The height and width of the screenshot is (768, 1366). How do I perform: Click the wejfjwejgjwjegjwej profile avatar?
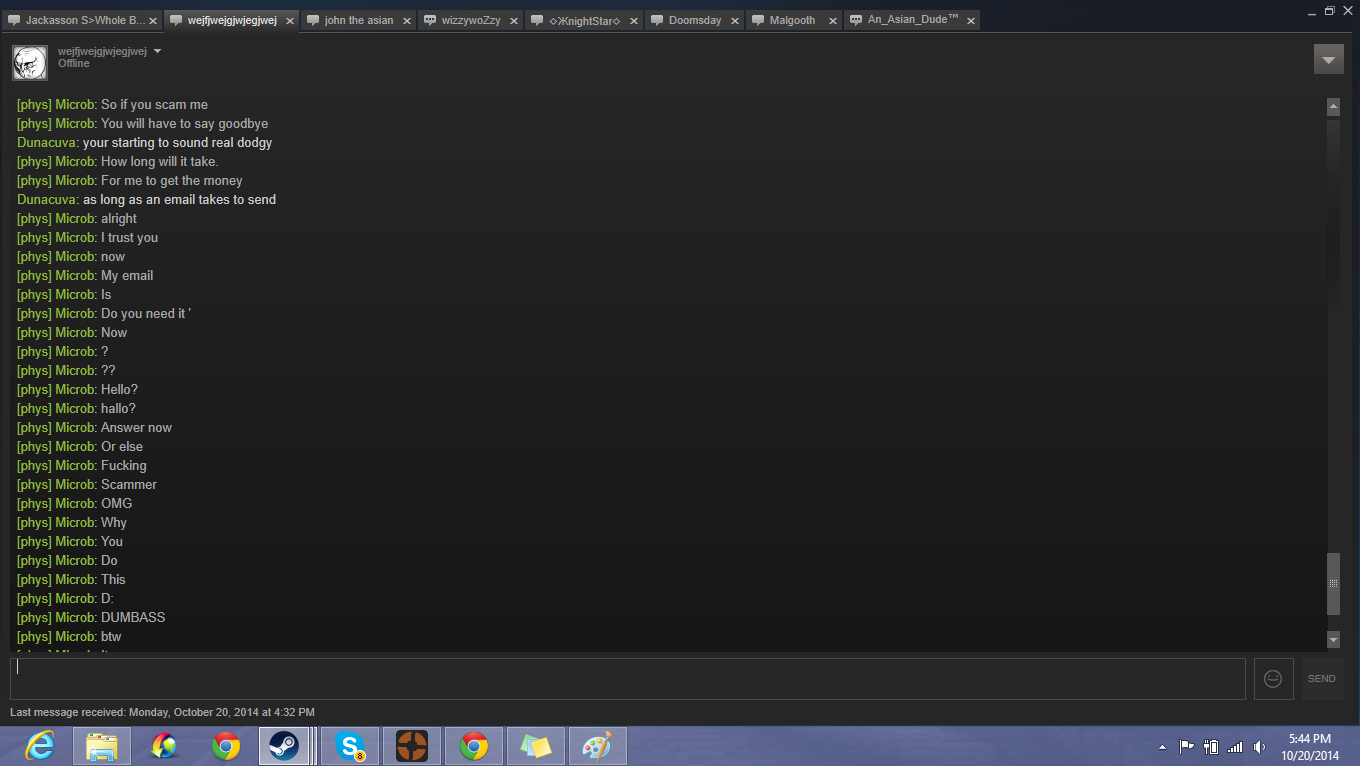point(30,62)
